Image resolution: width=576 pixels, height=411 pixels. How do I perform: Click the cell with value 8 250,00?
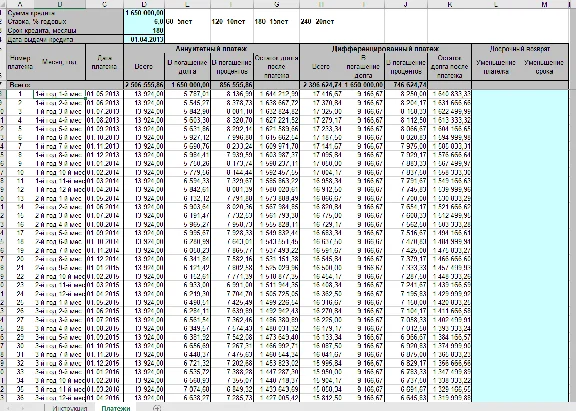pos(406,94)
